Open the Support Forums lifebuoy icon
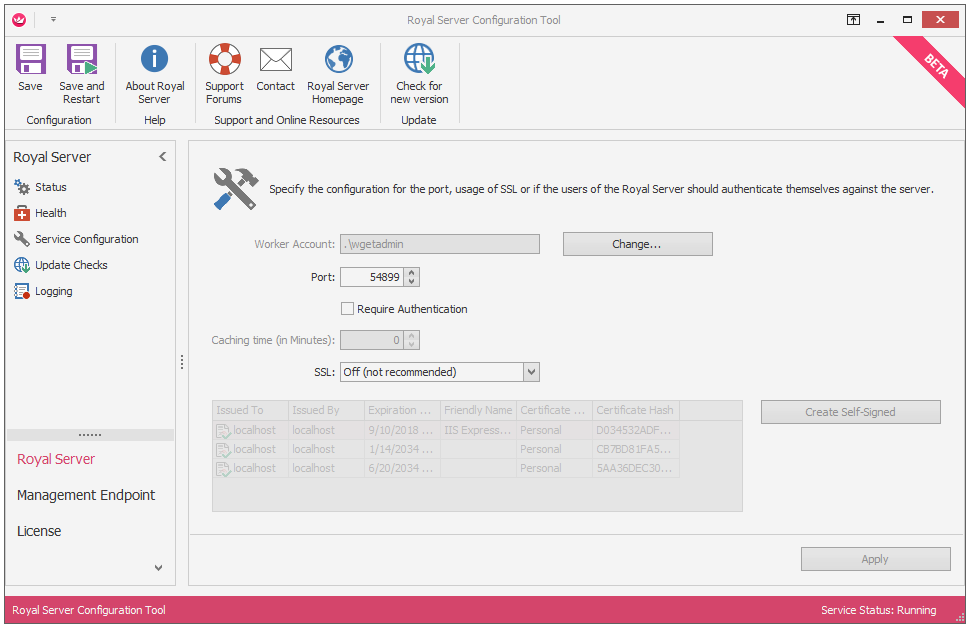The image size is (970, 628). pyautogui.click(x=224, y=61)
